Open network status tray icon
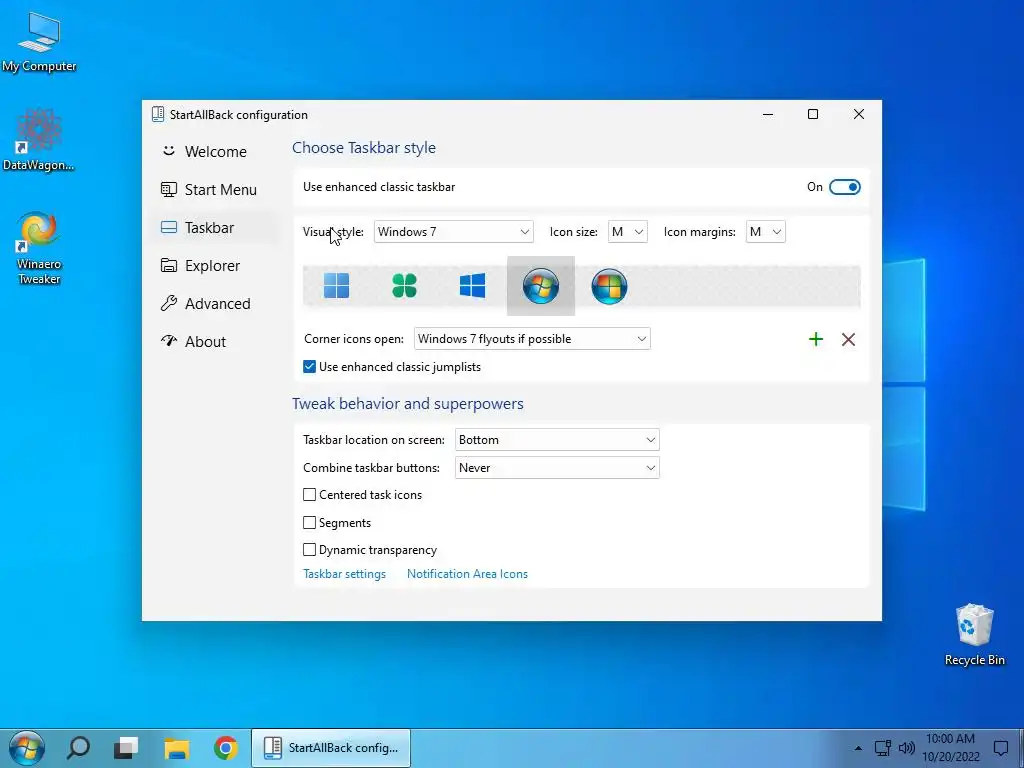This screenshot has width=1024, height=768. pos(883,748)
